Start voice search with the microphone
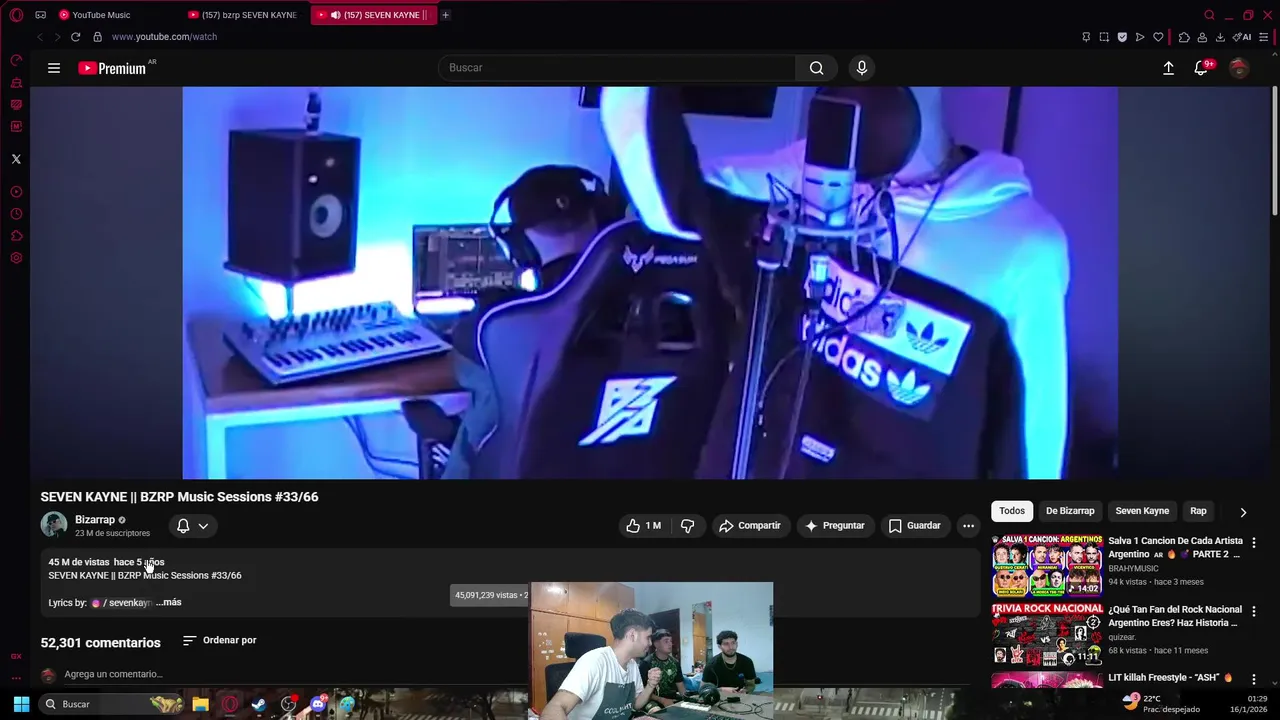The height and width of the screenshot is (720, 1280). tap(862, 68)
